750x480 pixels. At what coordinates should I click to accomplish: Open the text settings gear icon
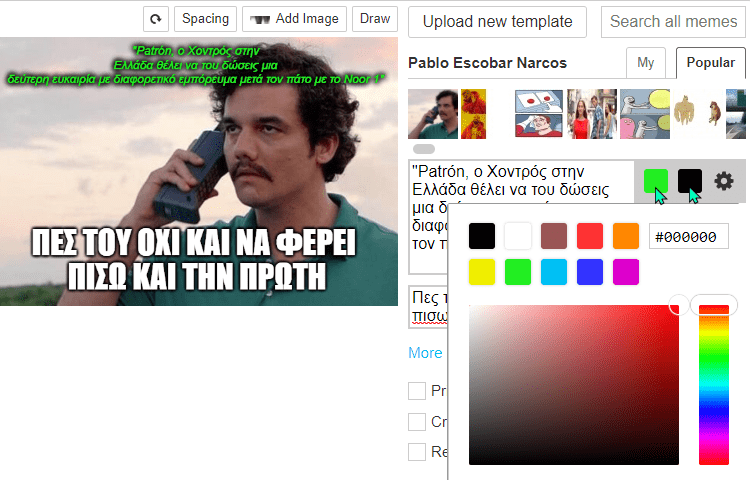coord(724,181)
